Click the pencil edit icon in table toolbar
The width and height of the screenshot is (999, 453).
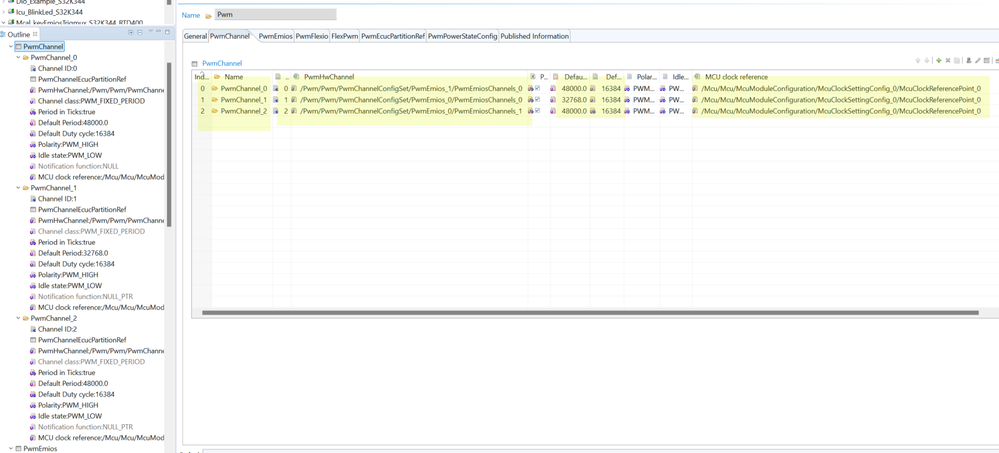(x=977, y=60)
